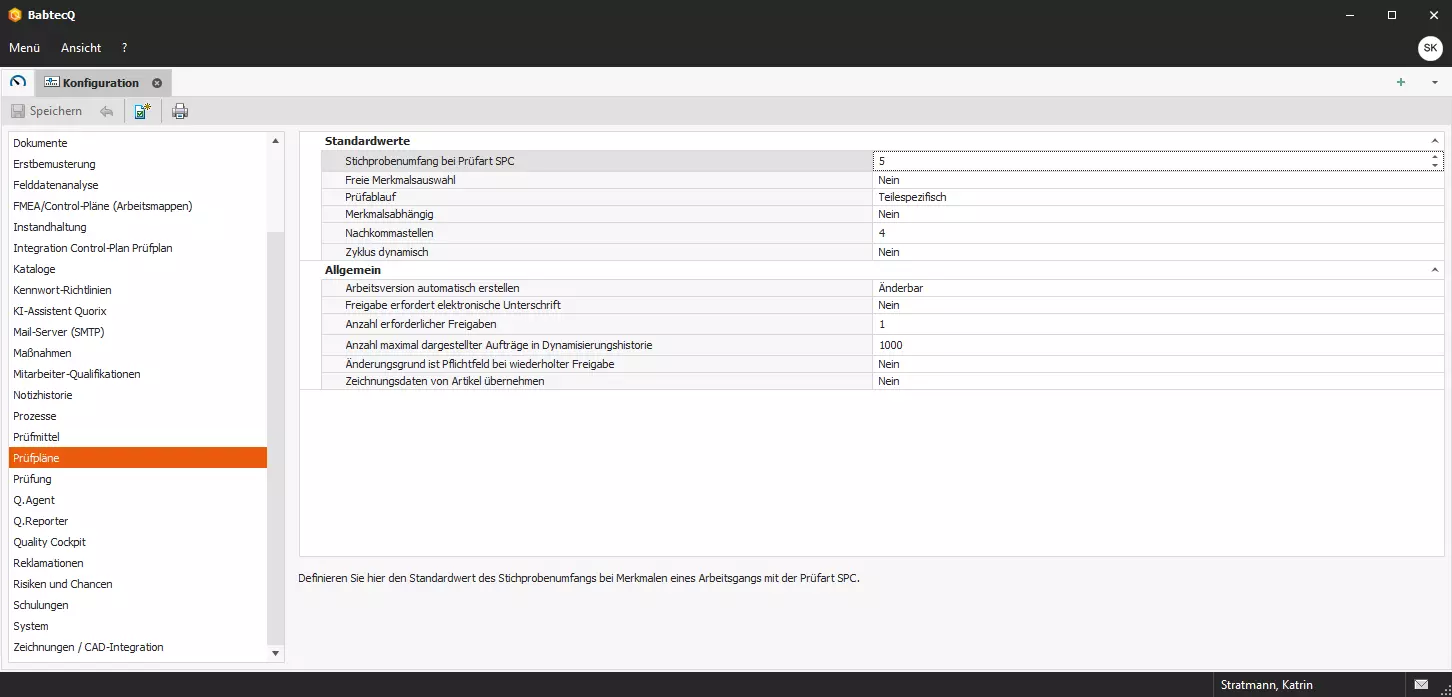This screenshot has height=697, width=1452.
Task: Click the new configuration document icon
Action: tap(143, 111)
